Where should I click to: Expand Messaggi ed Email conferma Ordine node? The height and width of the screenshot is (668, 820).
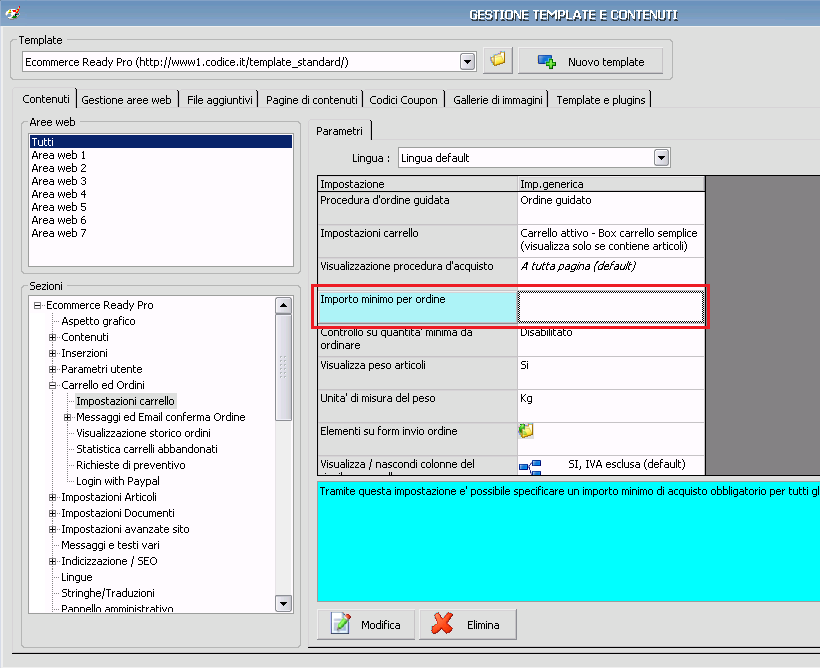click(67, 417)
